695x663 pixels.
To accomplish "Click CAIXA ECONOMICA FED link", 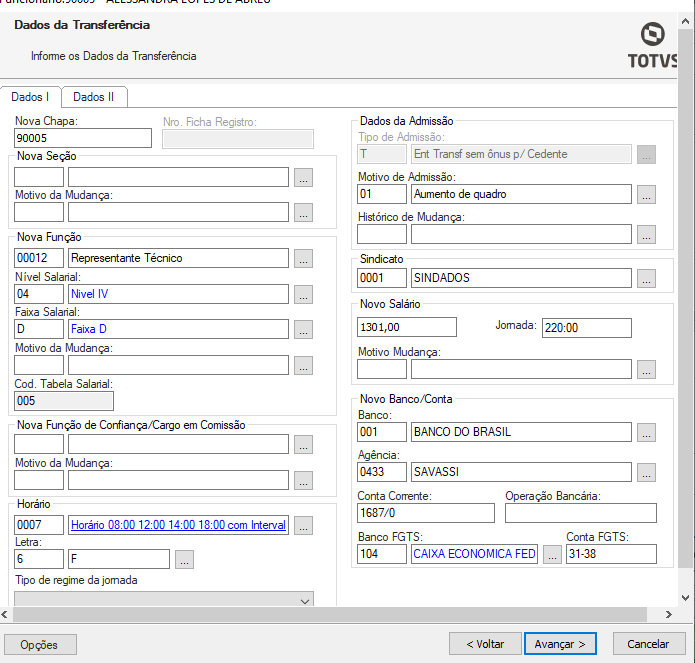I will click(x=474, y=554).
